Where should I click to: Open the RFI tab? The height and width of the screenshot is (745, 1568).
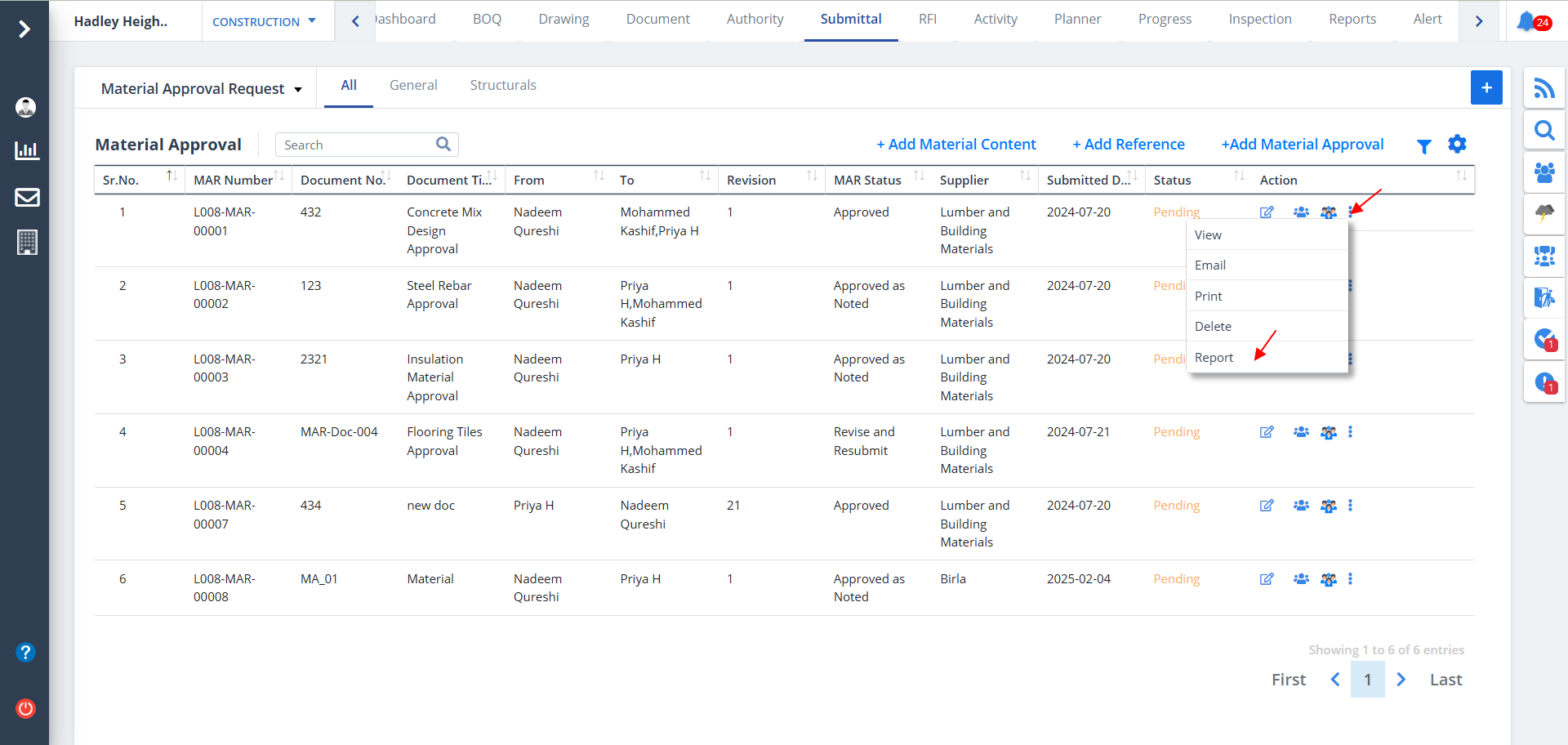click(927, 20)
